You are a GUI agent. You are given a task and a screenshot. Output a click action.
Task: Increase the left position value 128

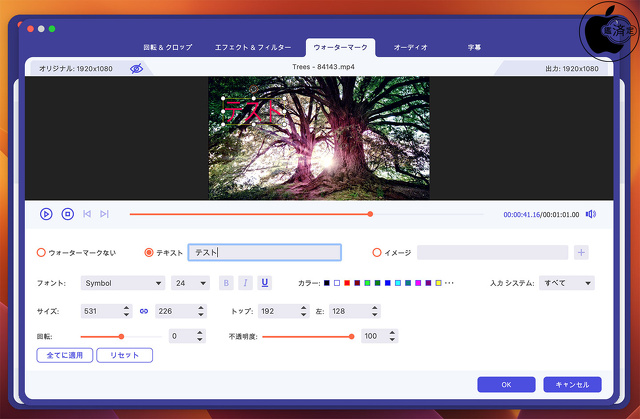(375, 308)
